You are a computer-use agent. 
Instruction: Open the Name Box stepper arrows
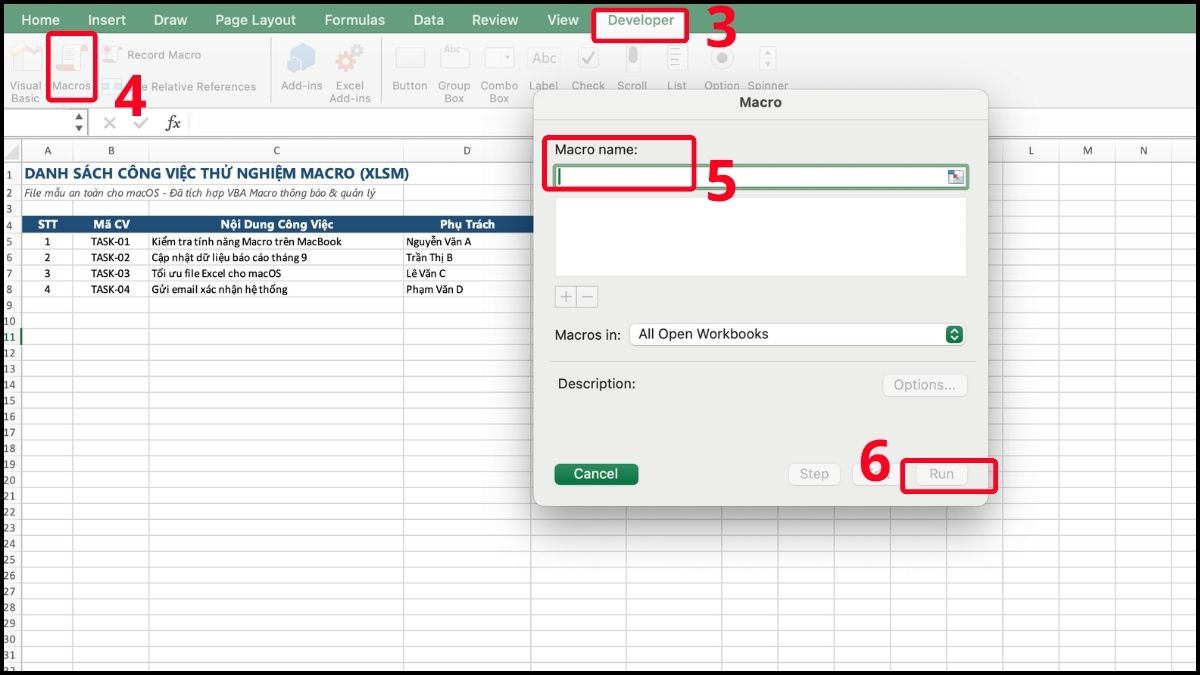click(79, 122)
